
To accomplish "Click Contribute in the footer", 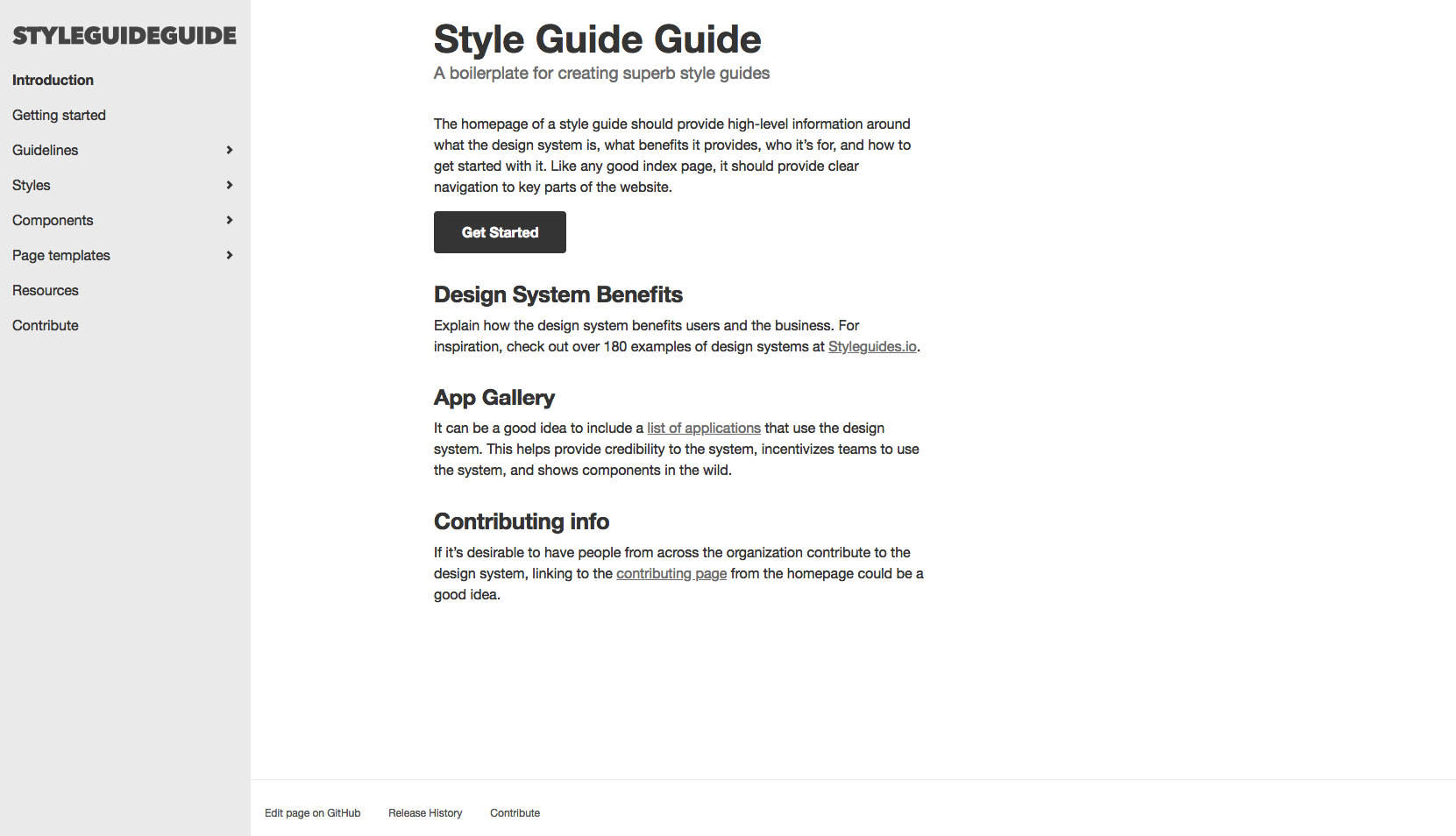I will point(515,813).
